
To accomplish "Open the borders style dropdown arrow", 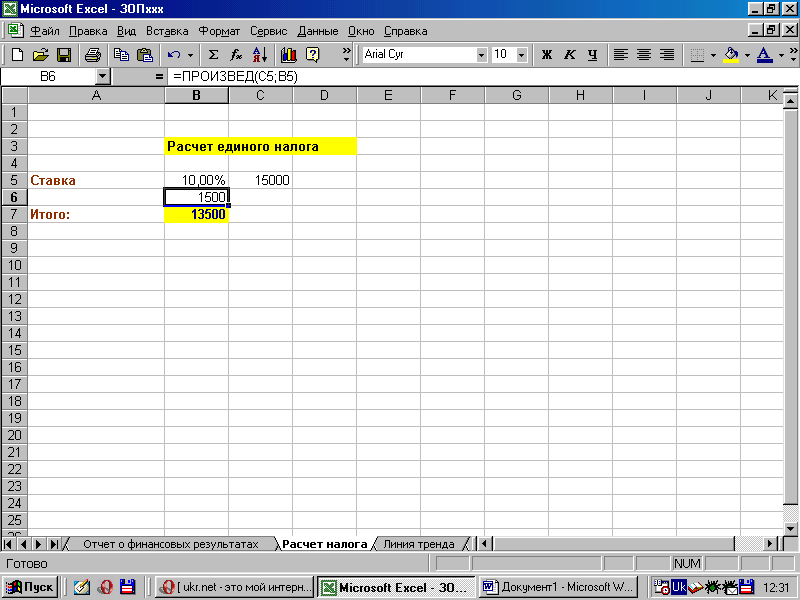I will point(713,55).
